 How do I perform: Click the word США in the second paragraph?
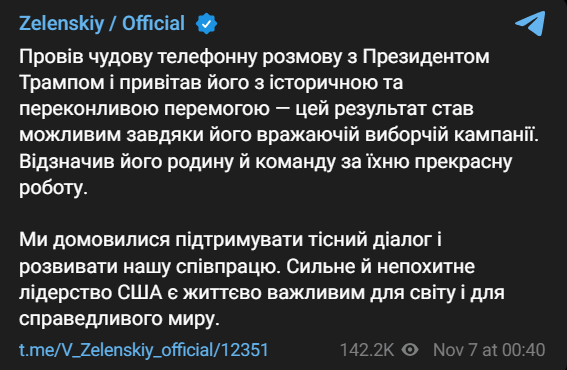[x=140, y=292]
